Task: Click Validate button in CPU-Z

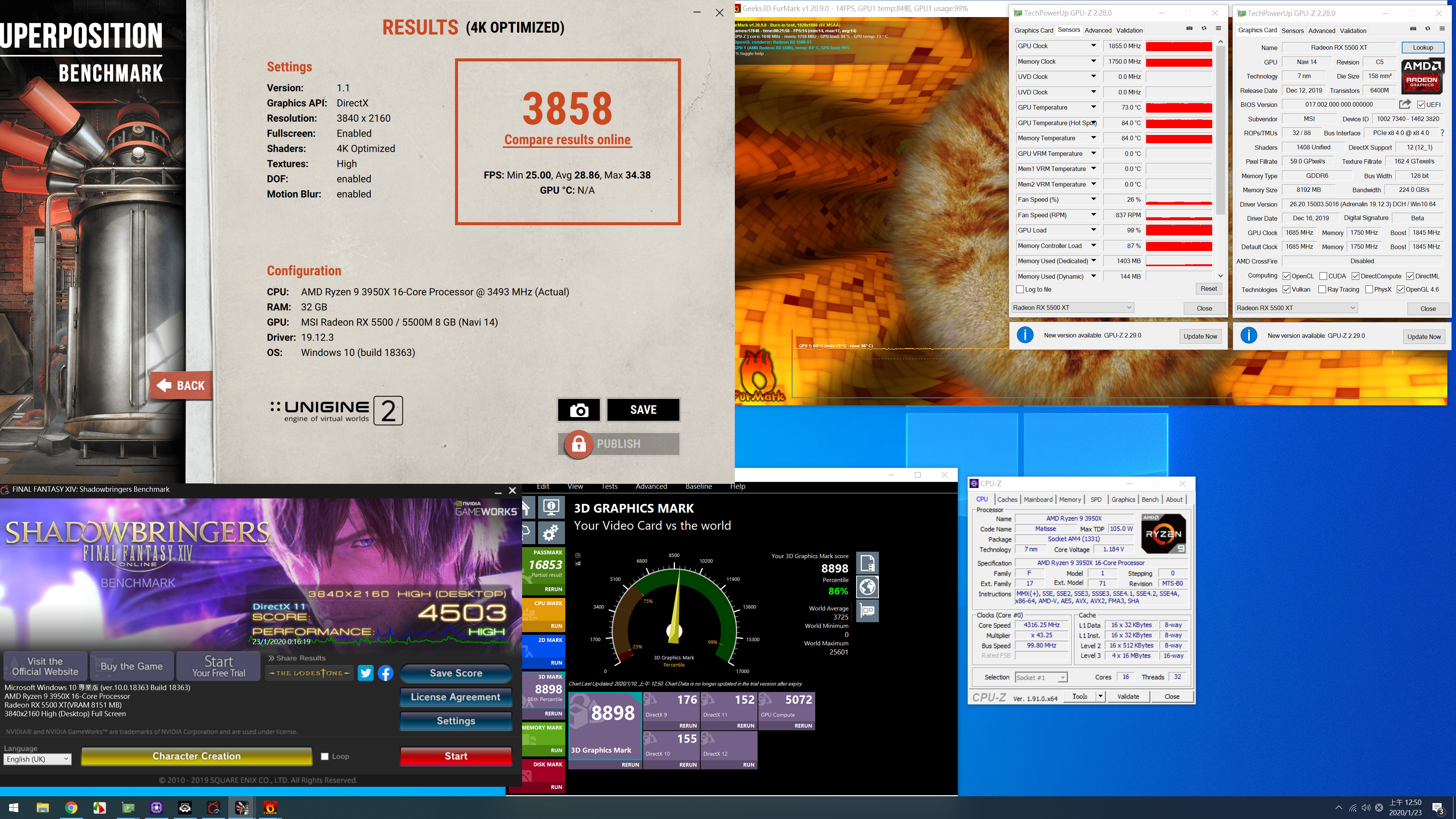Action: tap(1128, 697)
